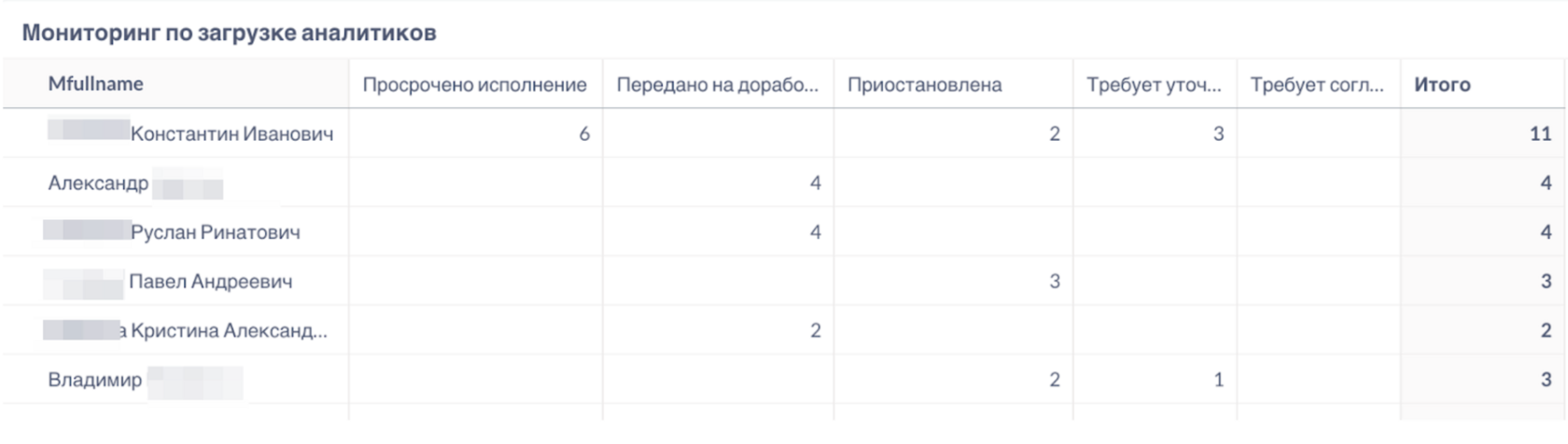Sort by the Итого column header
Viewport: 1568px width, 444px height.
click(1442, 85)
